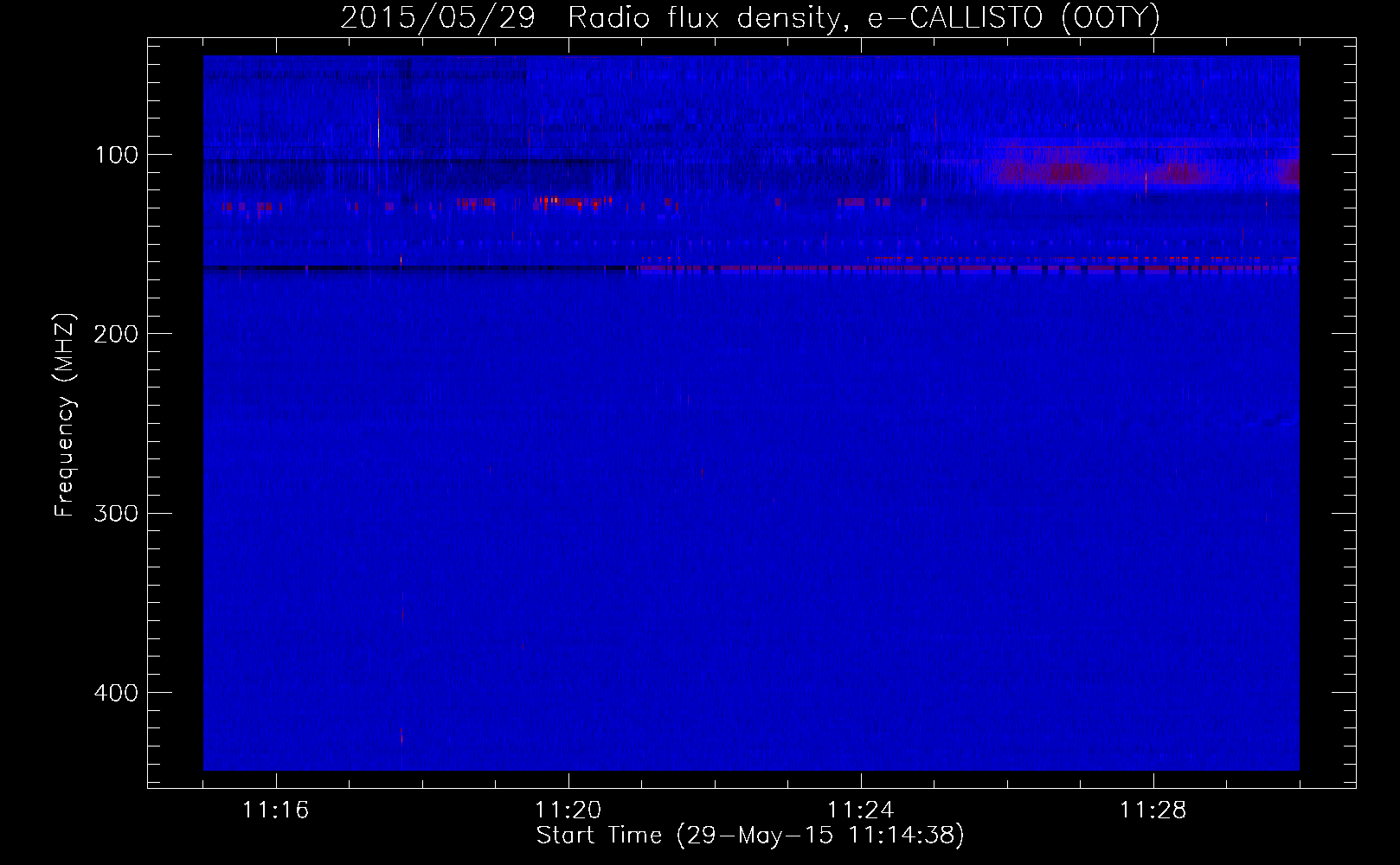Select the Frequency (MHZ) axis label
Screen dimensions: 1400x865
[x=65, y=415]
